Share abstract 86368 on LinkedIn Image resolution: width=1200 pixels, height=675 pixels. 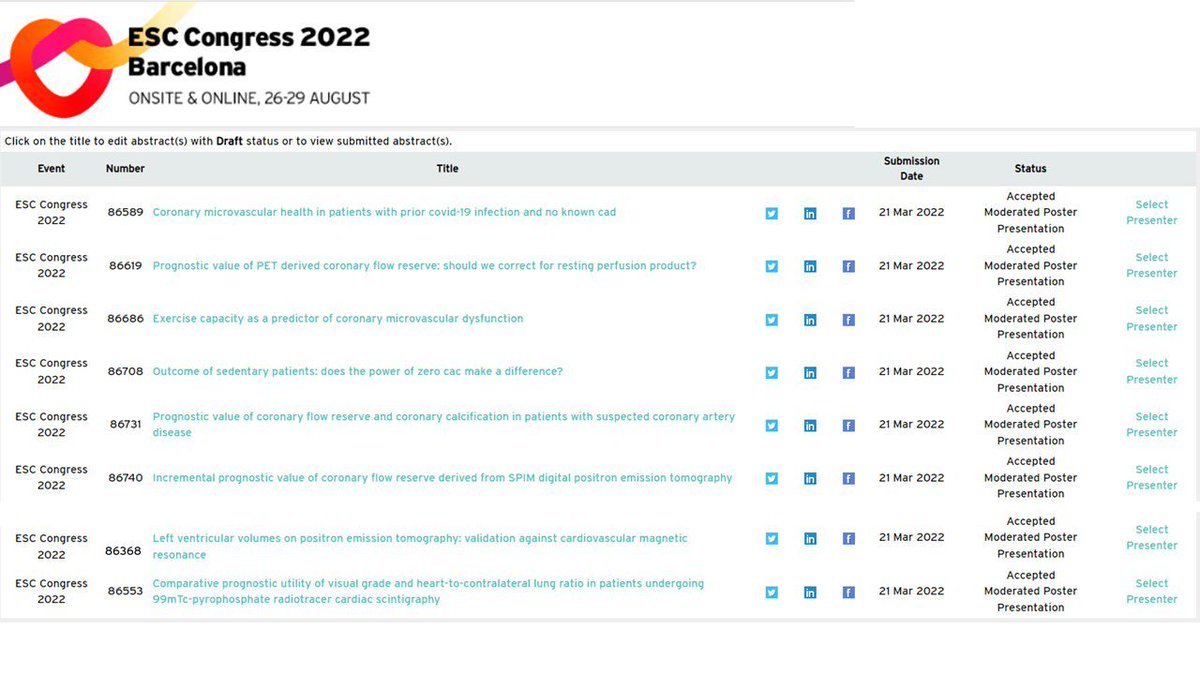pos(810,539)
